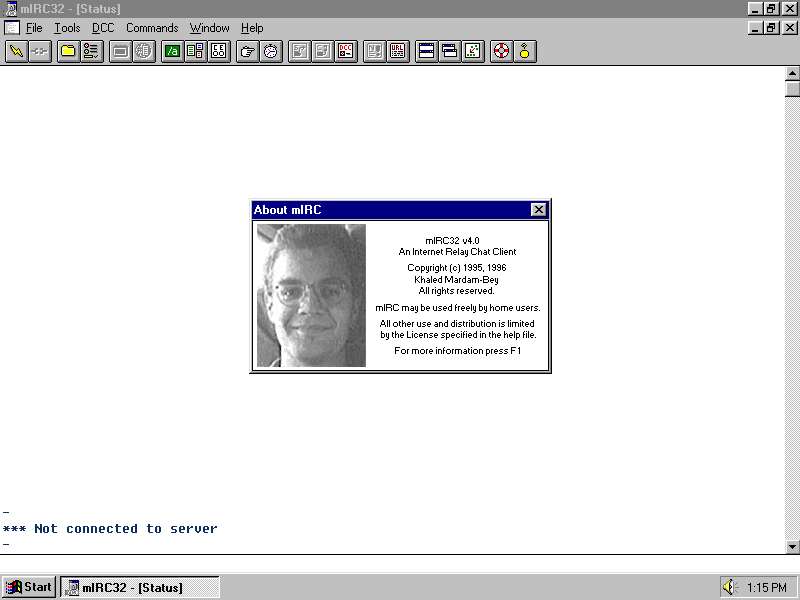Click the grayed-out channels folder window icon
The height and width of the screenshot is (600, 800).
(120, 52)
